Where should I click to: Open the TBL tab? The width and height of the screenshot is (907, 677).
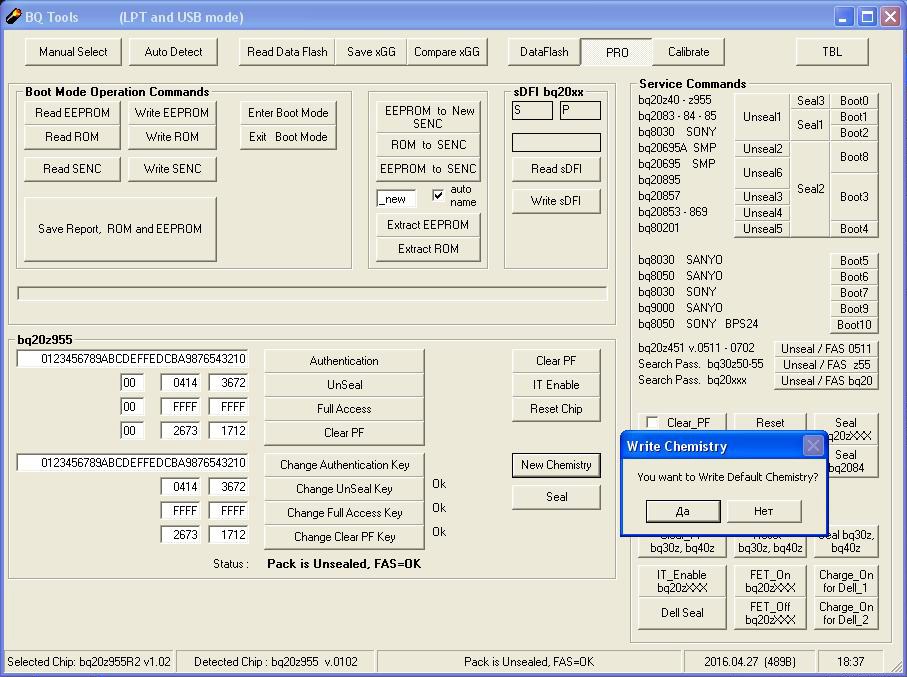832,52
